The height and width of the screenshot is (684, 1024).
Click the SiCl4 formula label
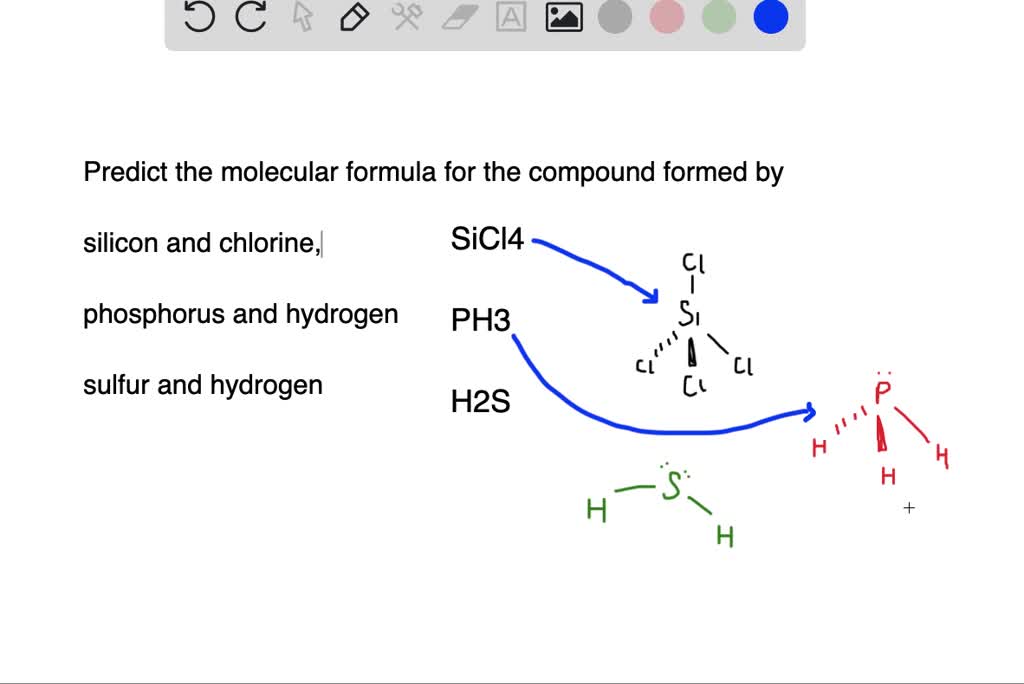click(487, 240)
